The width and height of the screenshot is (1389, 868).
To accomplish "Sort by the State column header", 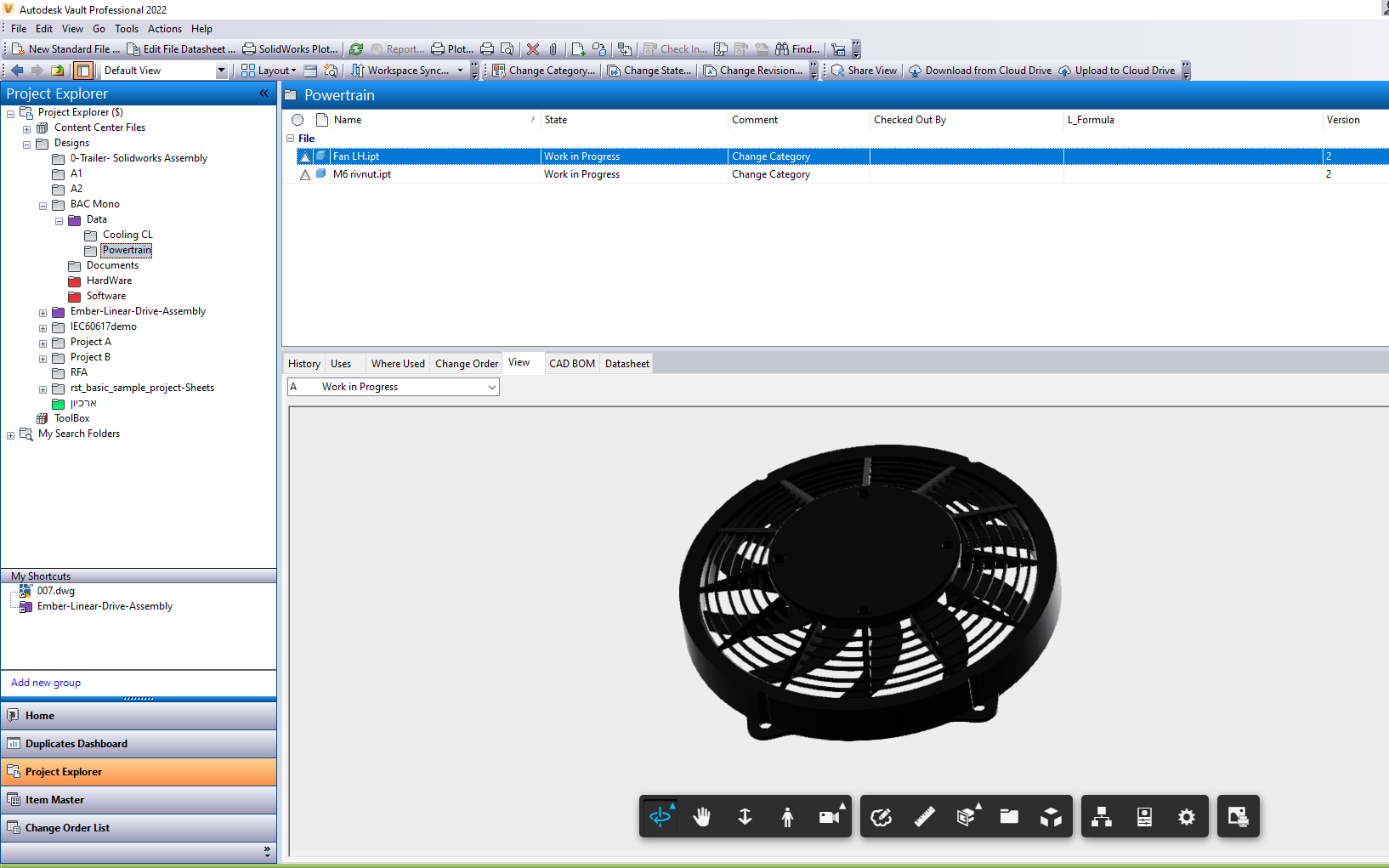I will (x=633, y=120).
